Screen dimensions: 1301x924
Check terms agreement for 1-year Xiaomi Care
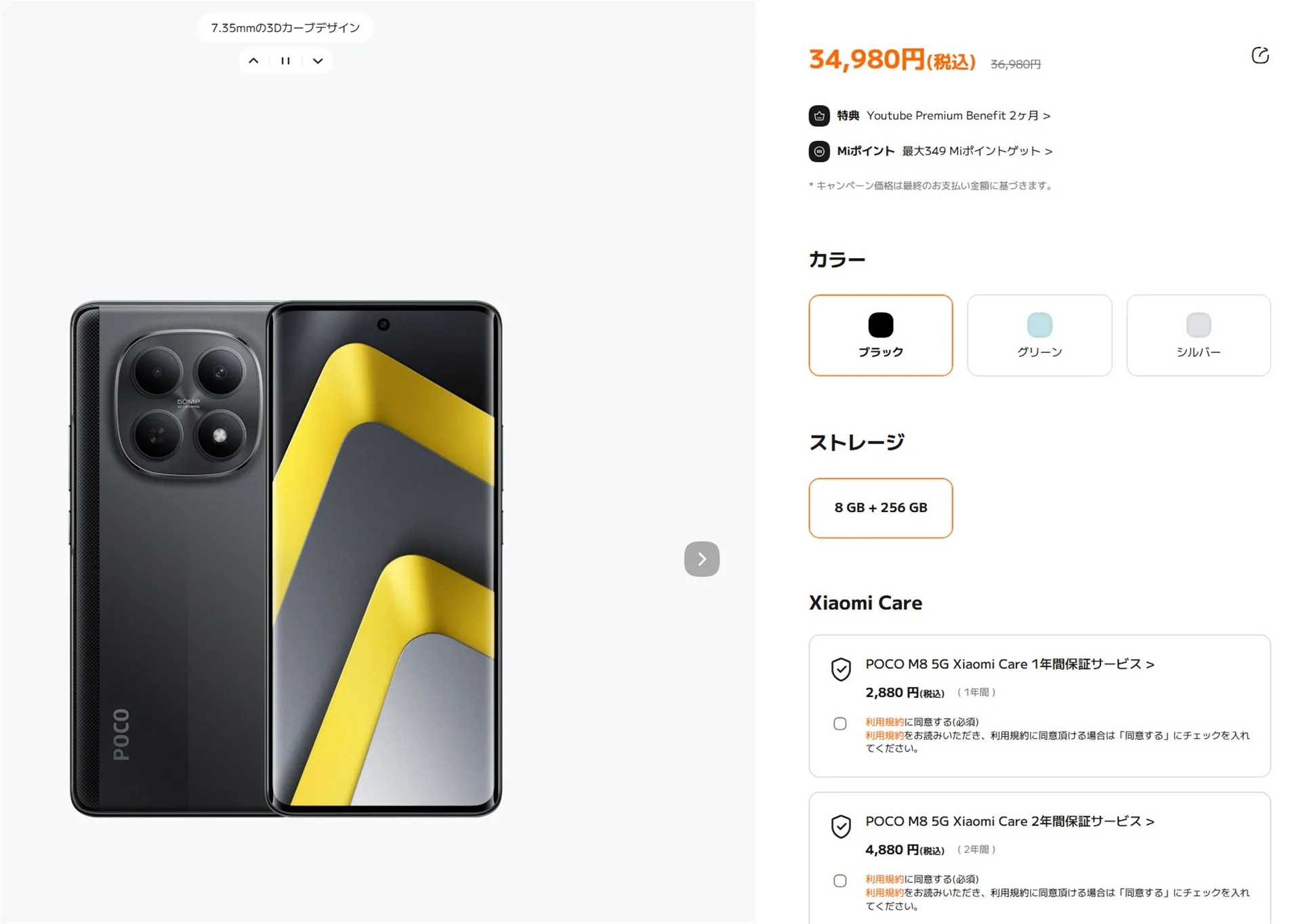[x=840, y=723]
